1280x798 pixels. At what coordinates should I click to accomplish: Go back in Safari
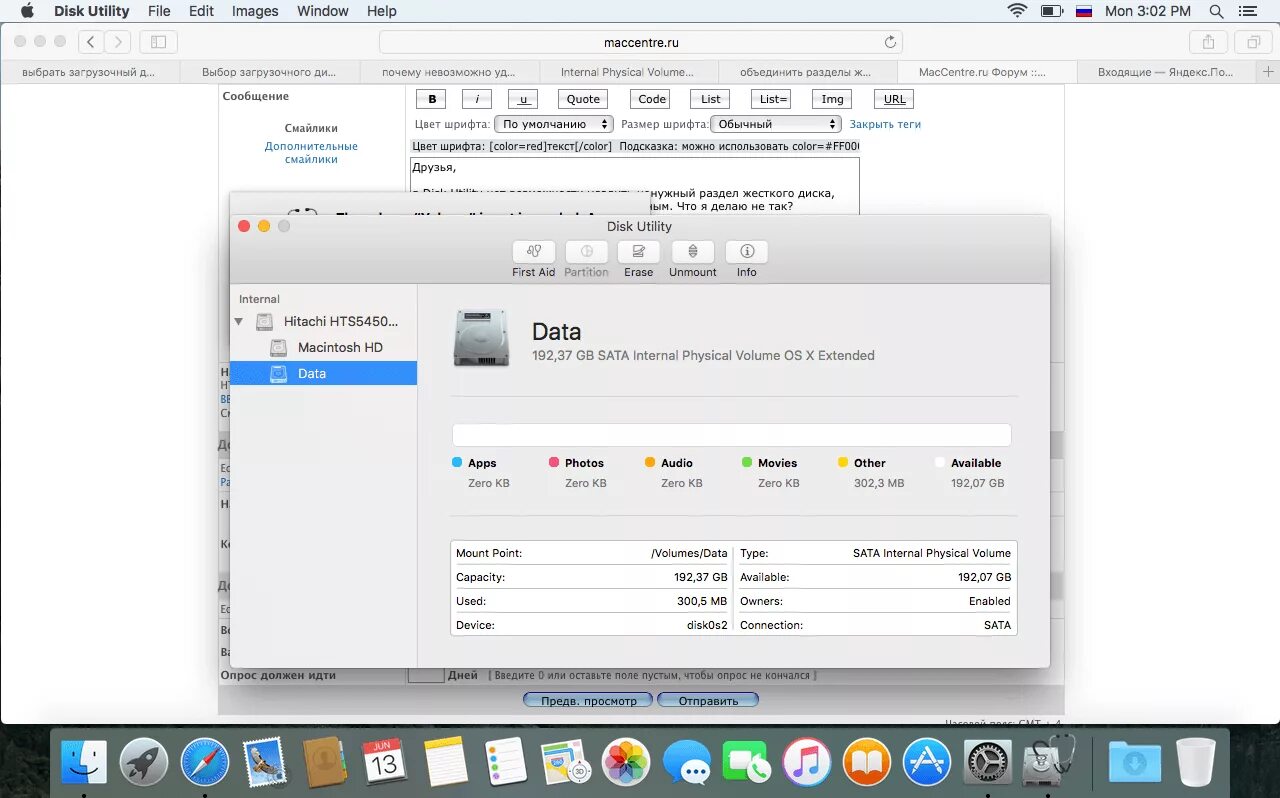point(91,42)
